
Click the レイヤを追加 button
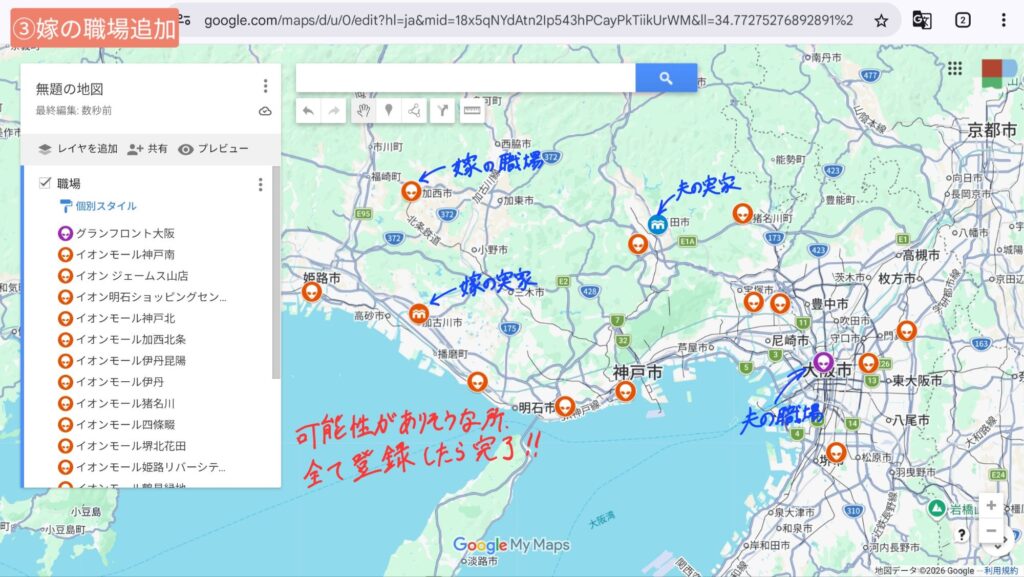78,149
